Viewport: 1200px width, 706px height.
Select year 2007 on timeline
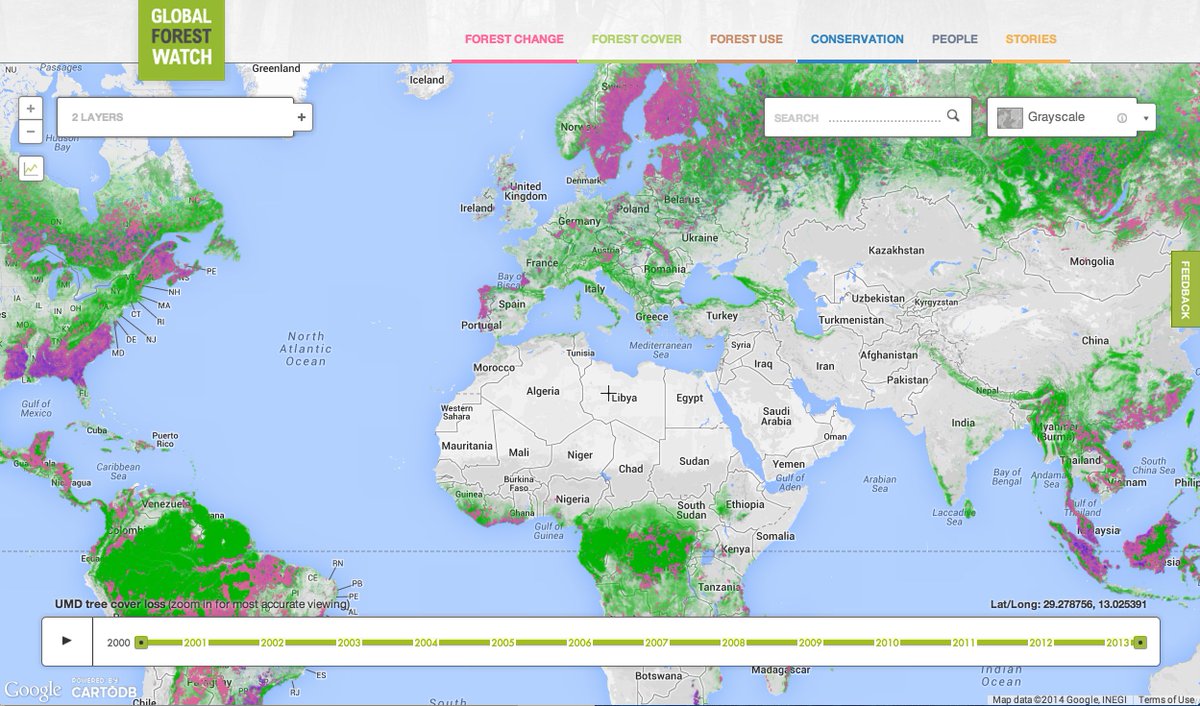click(657, 642)
